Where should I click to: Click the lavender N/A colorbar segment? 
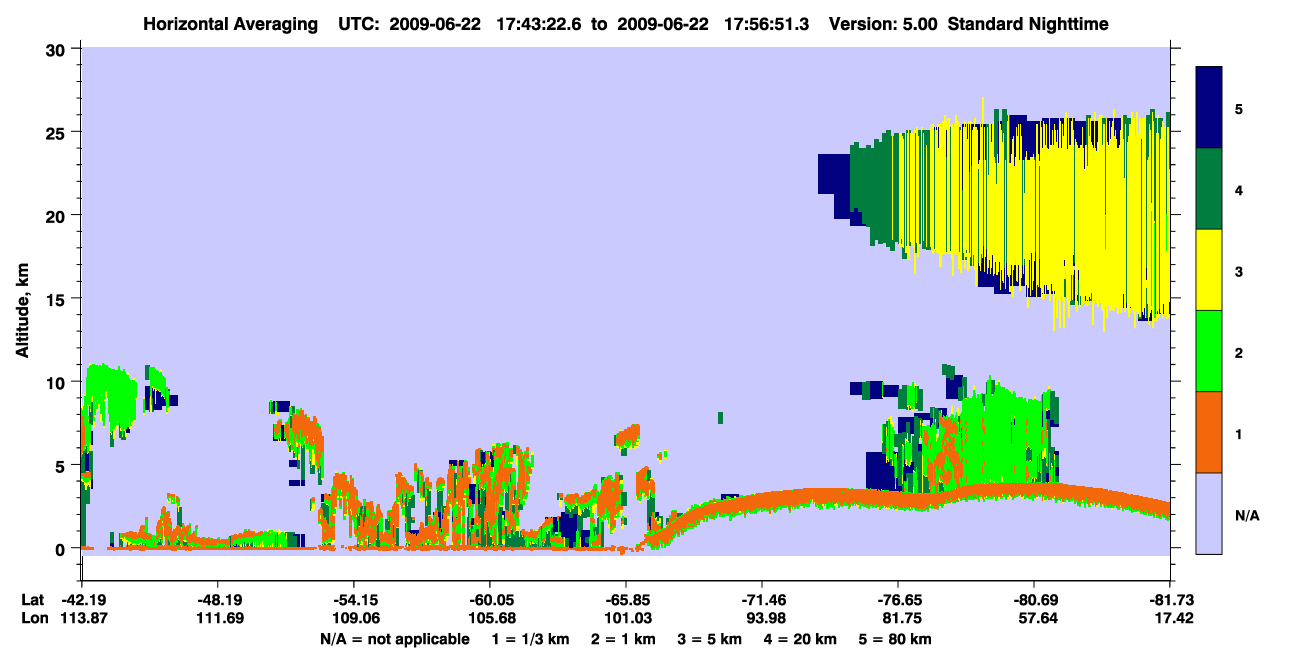pyautogui.click(x=1209, y=513)
